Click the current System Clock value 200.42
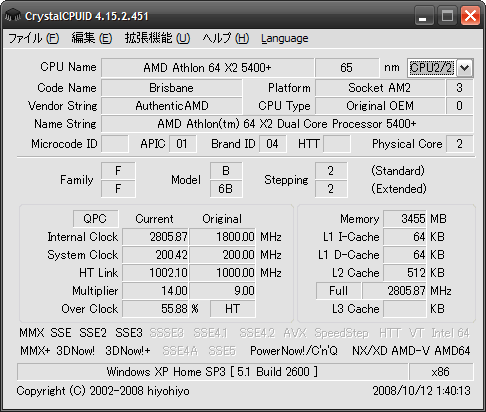This screenshot has width=486, height=412. (155, 255)
